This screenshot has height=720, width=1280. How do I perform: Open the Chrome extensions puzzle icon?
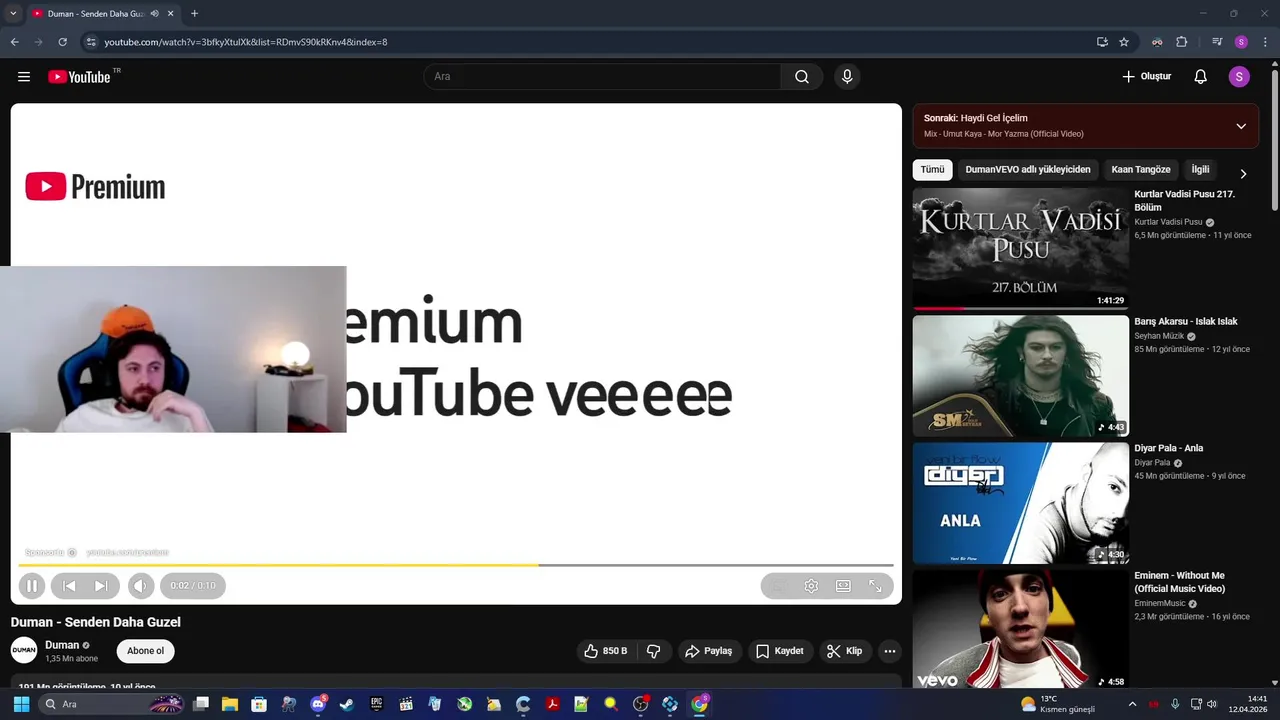coord(1181,42)
